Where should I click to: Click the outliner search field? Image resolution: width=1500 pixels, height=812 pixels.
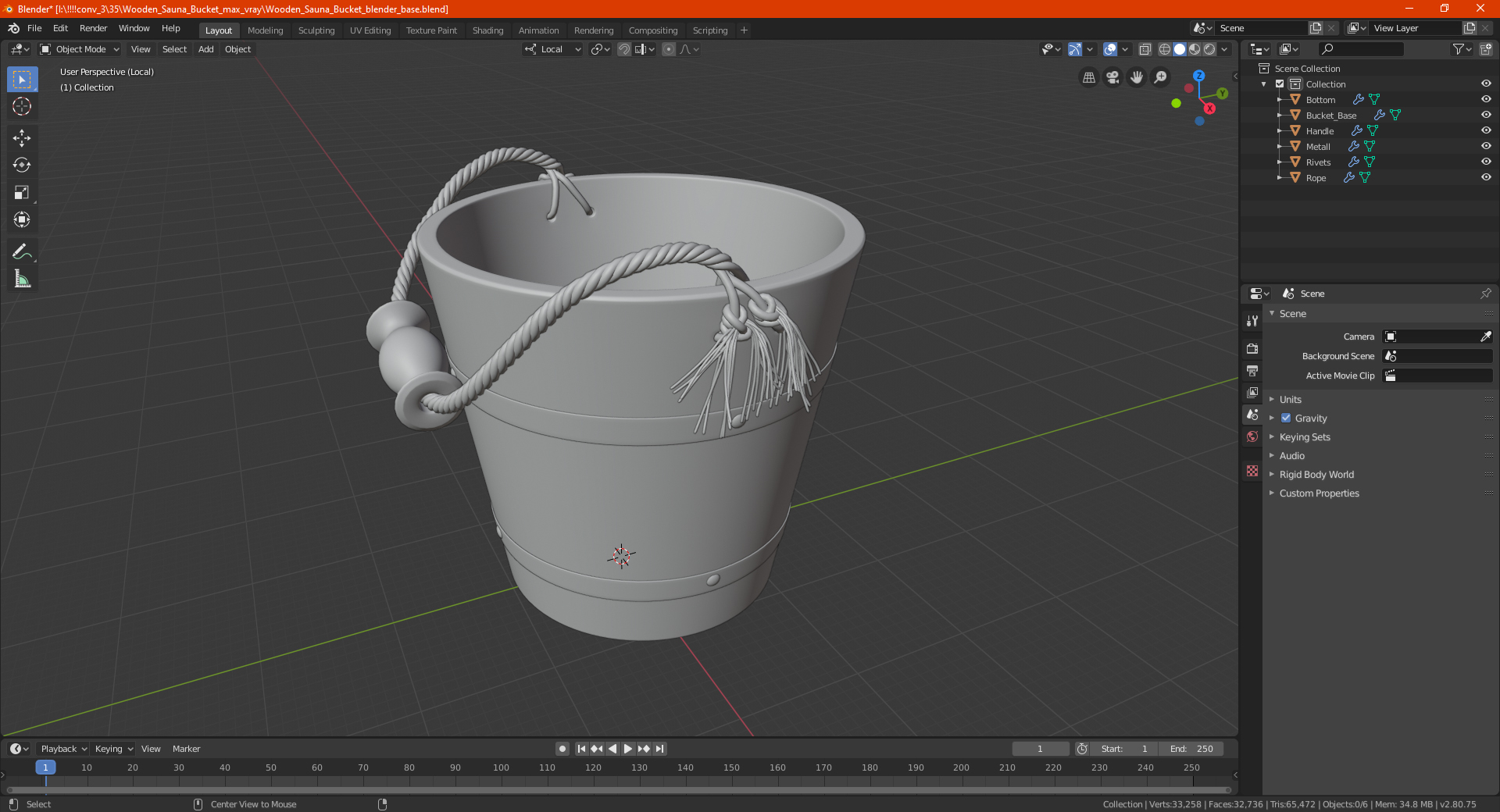(1360, 49)
